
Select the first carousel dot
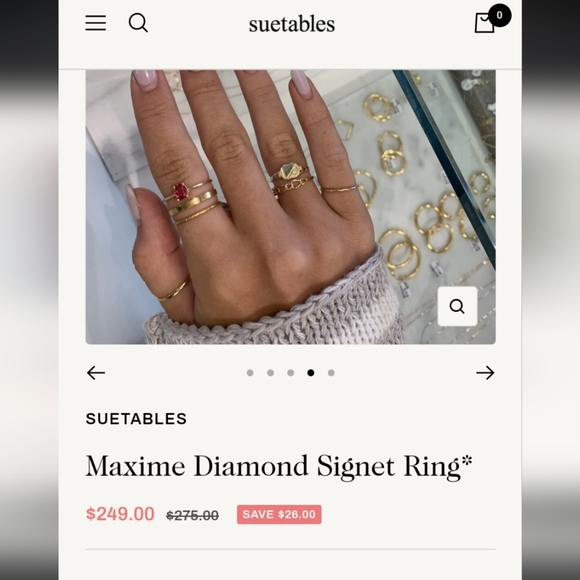pos(250,373)
